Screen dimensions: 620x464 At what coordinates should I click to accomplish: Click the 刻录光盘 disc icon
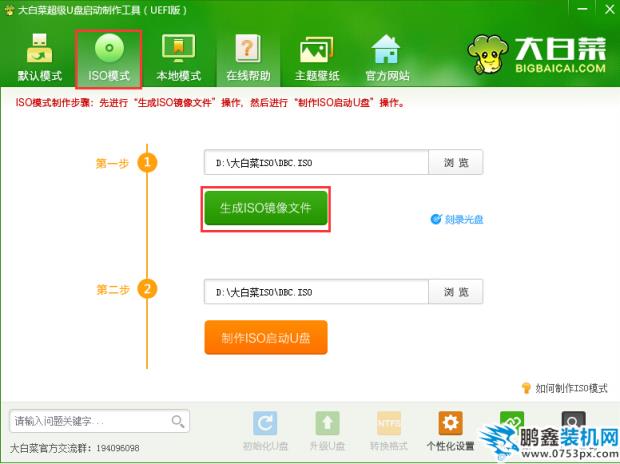436,219
